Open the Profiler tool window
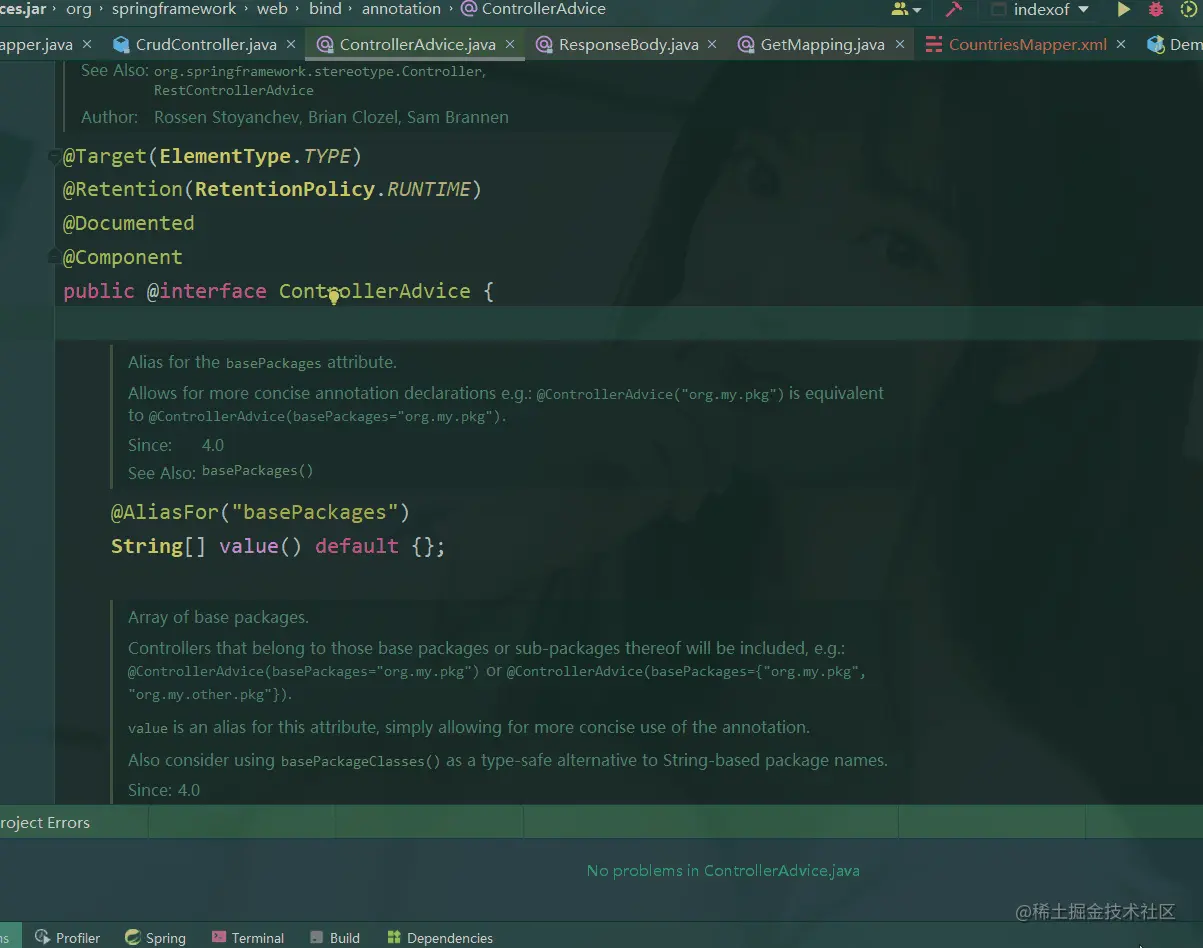Viewport: 1203px width, 948px height. [67, 937]
